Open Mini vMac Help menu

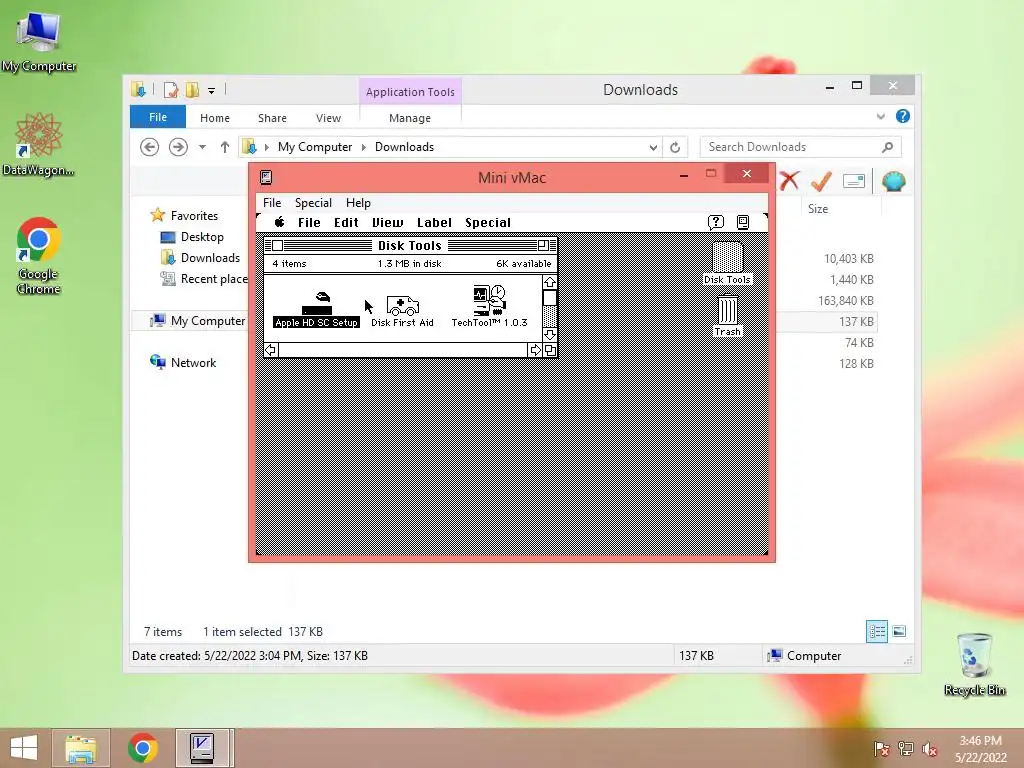coord(358,202)
